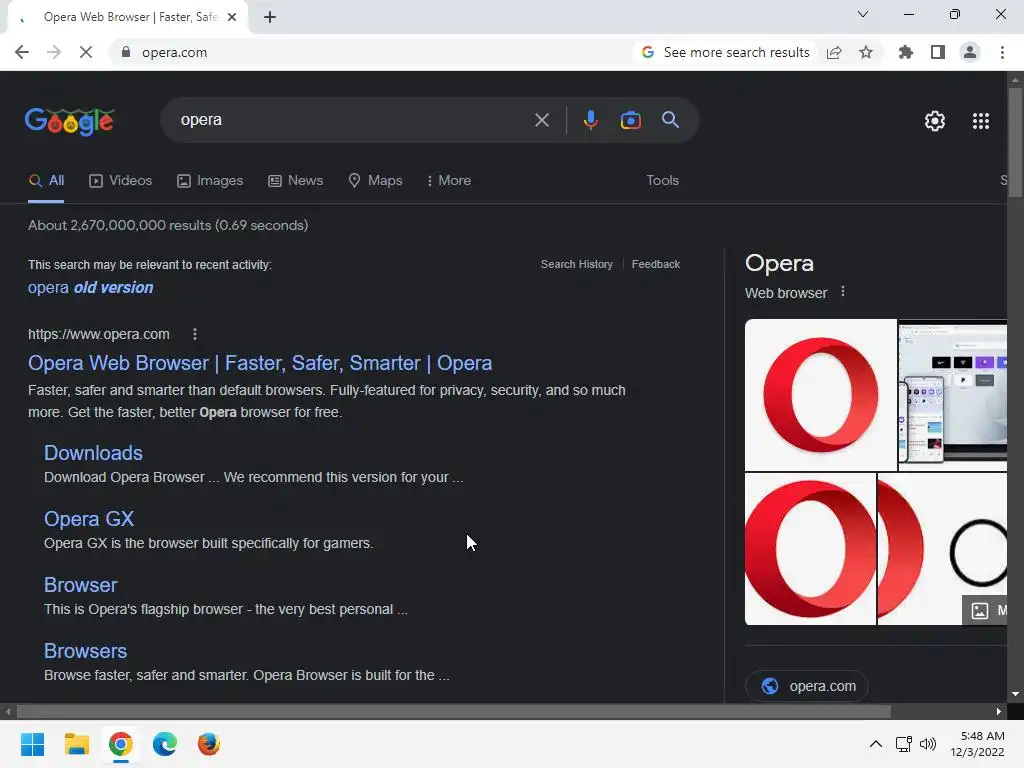
Task: Open the side panel icon
Action: pos(938,52)
